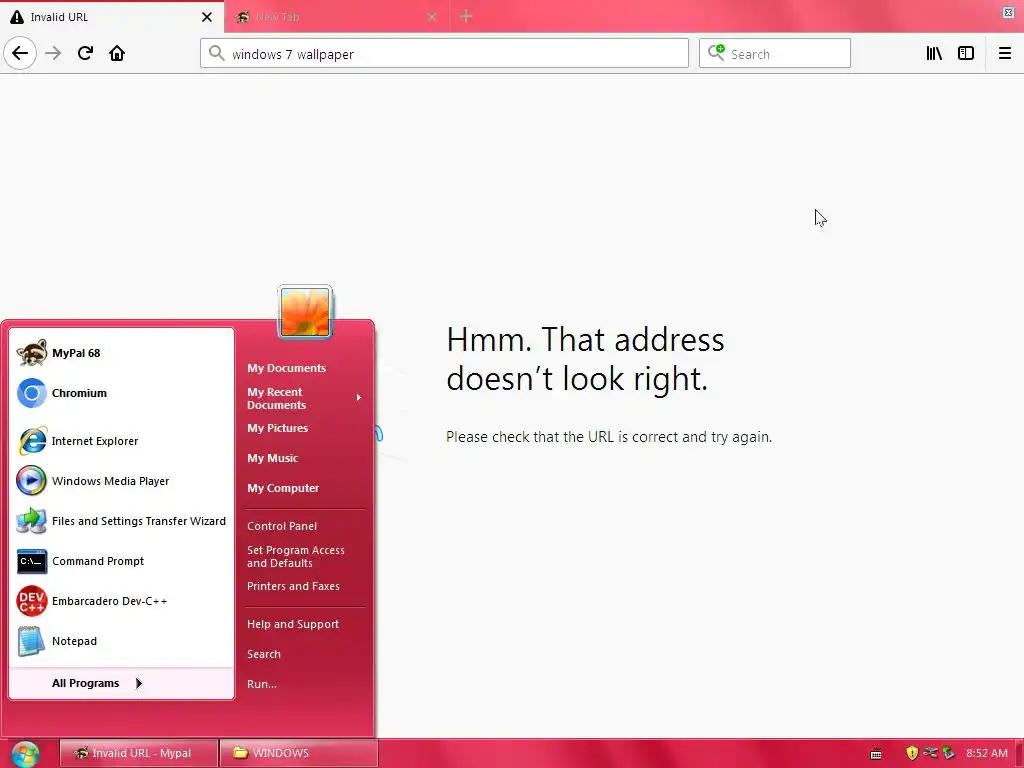
Task: Click the Internet Explorer e icon
Action: tap(31, 441)
